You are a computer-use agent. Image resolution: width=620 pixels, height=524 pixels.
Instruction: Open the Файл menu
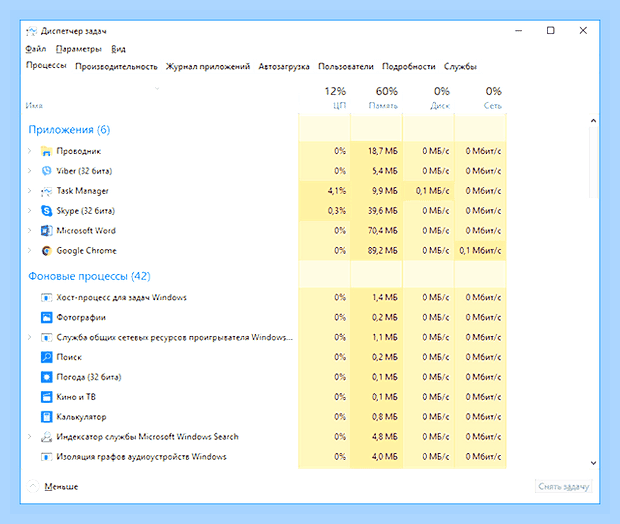(36, 49)
